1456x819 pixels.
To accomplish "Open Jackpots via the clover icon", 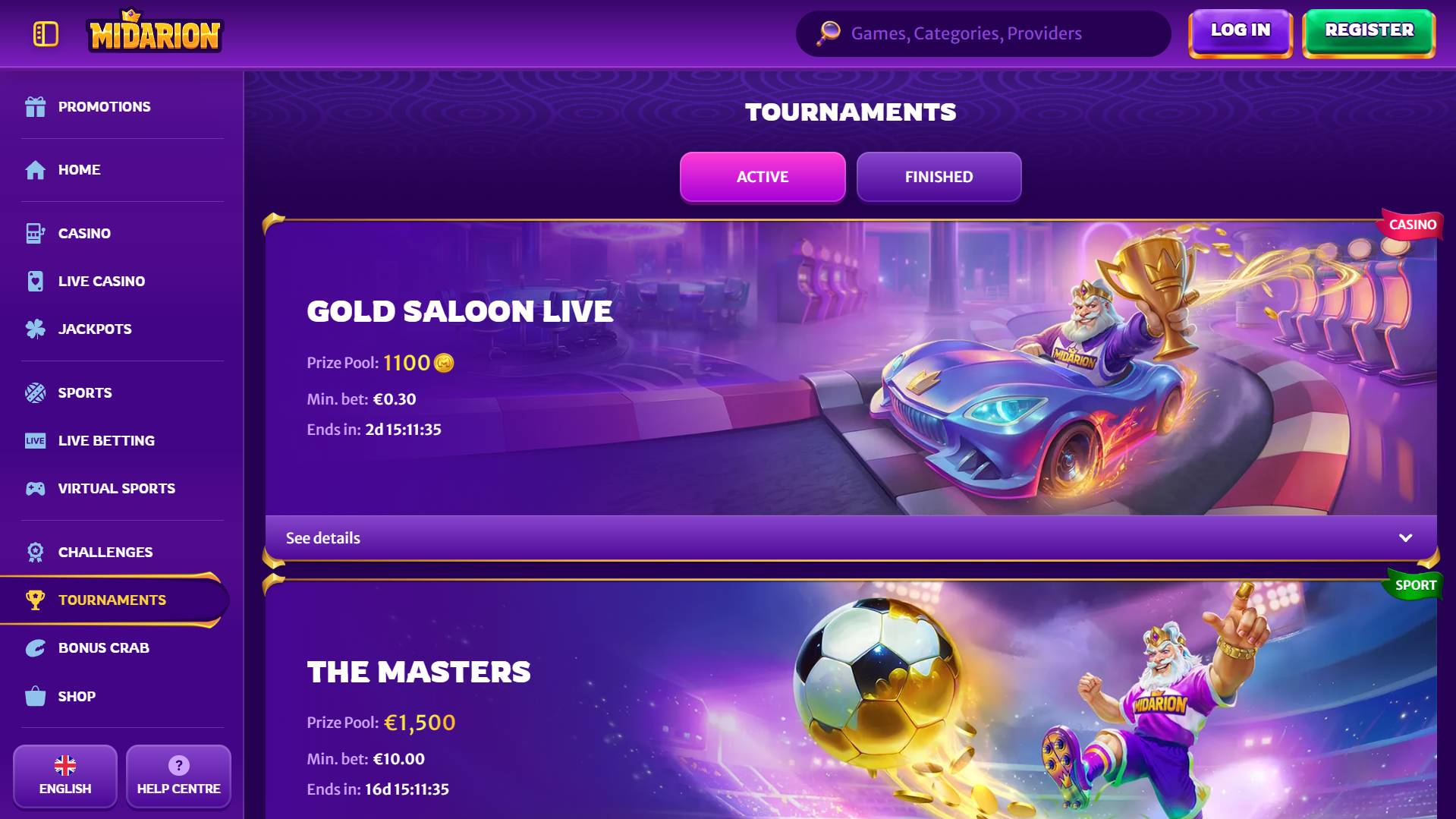I will click(36, 329).
